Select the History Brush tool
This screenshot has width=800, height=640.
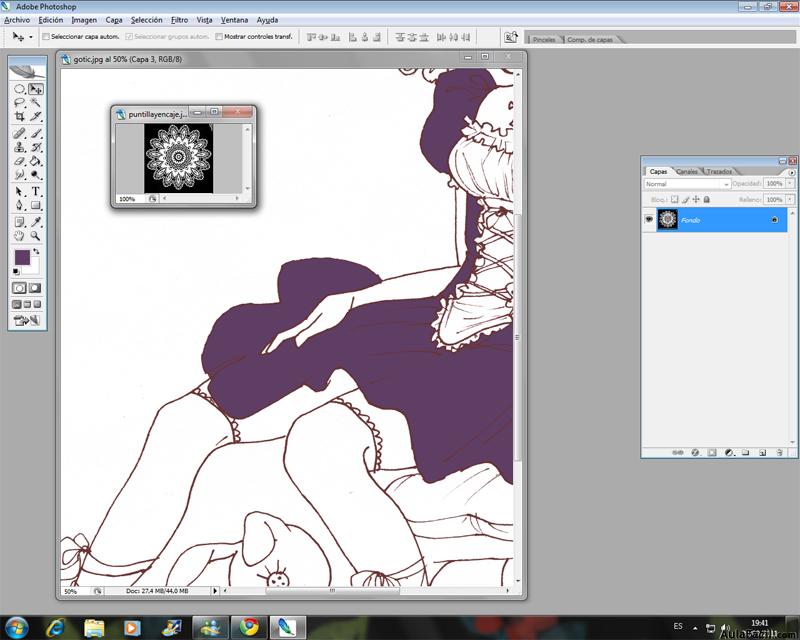coord(36,147)
